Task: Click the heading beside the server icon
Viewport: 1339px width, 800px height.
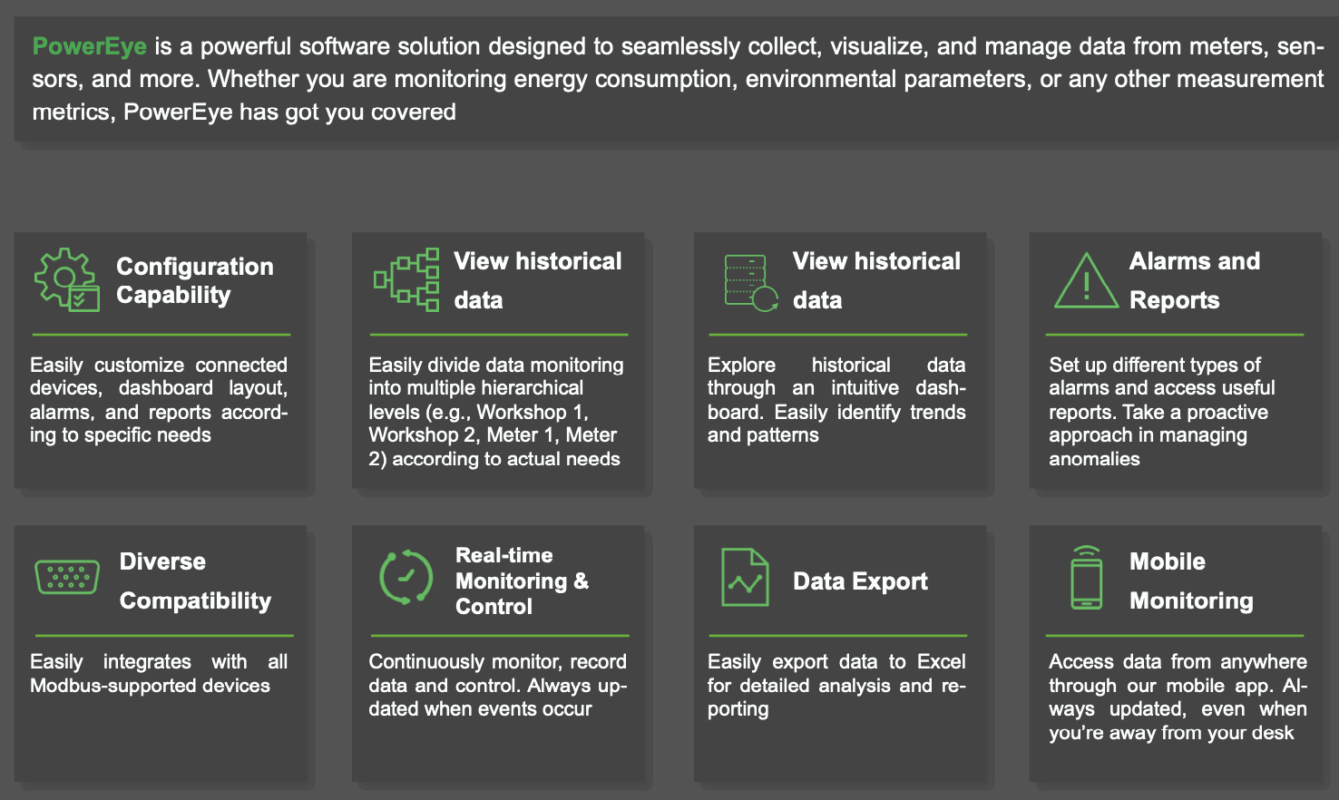Action: click(x=876, y=281)
